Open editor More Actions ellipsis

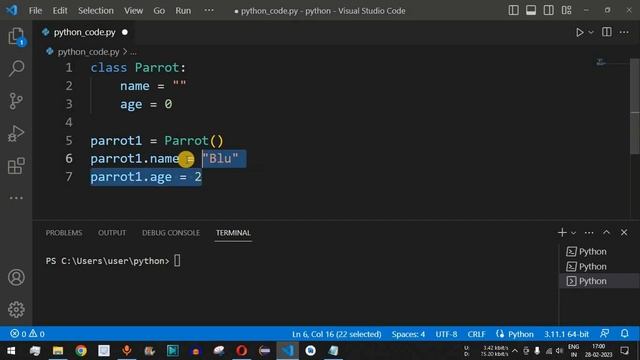[x=624, y=32]
